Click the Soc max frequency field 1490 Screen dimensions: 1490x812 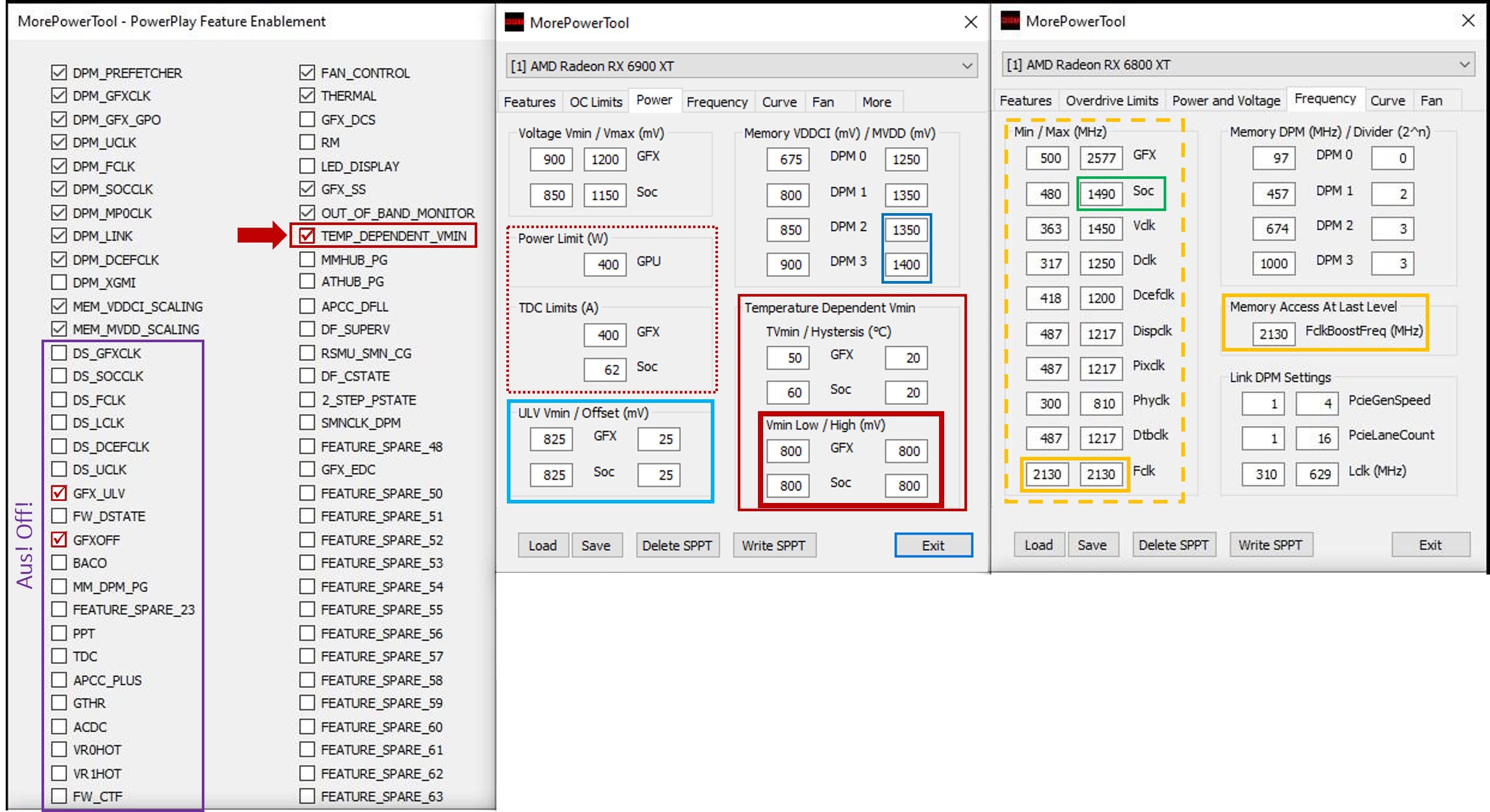pyautogui.click(x=1101, y=193)
